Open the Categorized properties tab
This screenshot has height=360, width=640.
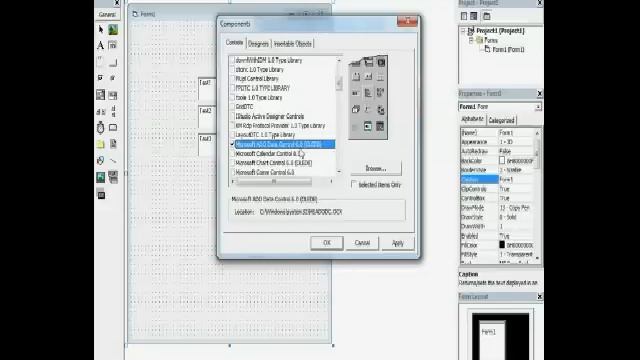click(502, 120)
